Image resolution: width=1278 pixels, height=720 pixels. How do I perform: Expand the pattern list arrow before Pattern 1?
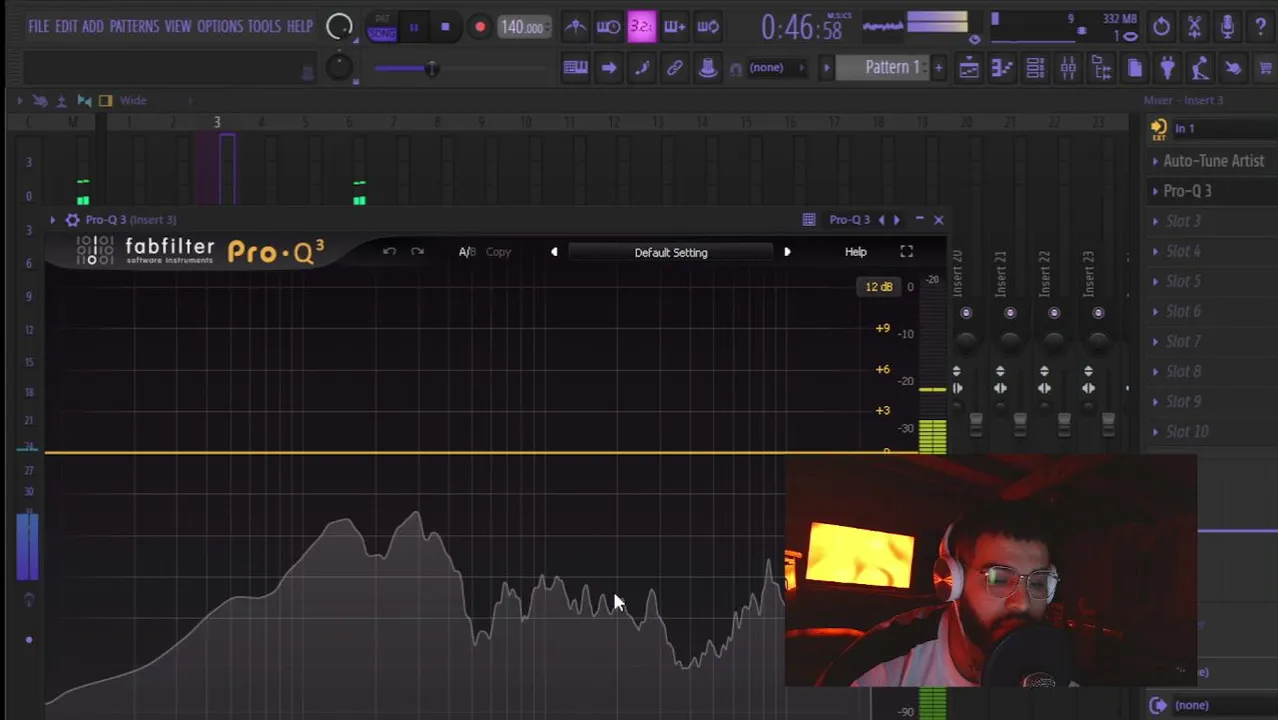826,68
